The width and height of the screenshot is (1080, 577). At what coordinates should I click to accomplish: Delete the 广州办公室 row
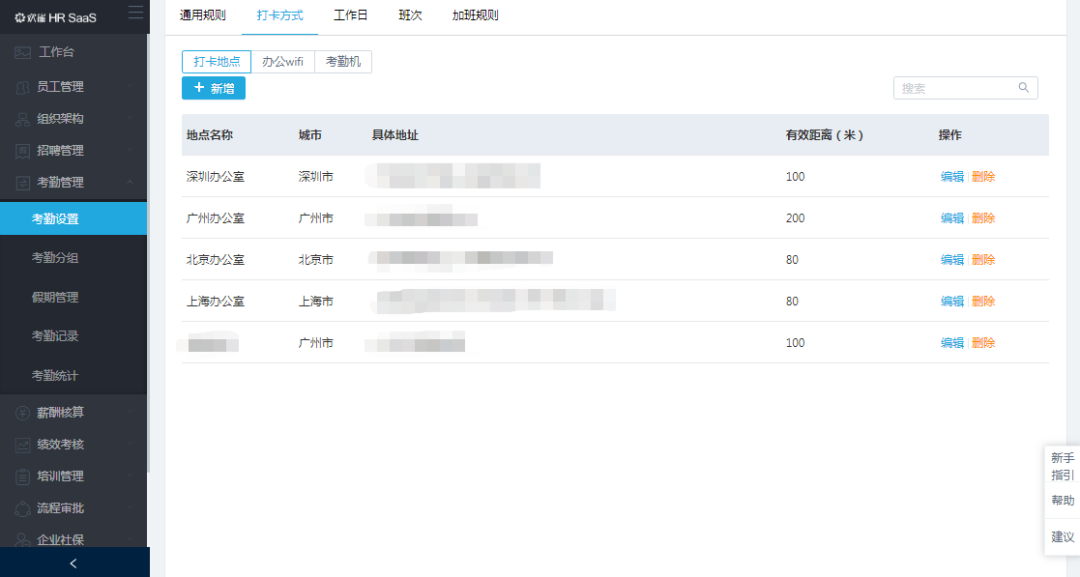[983, 218]
